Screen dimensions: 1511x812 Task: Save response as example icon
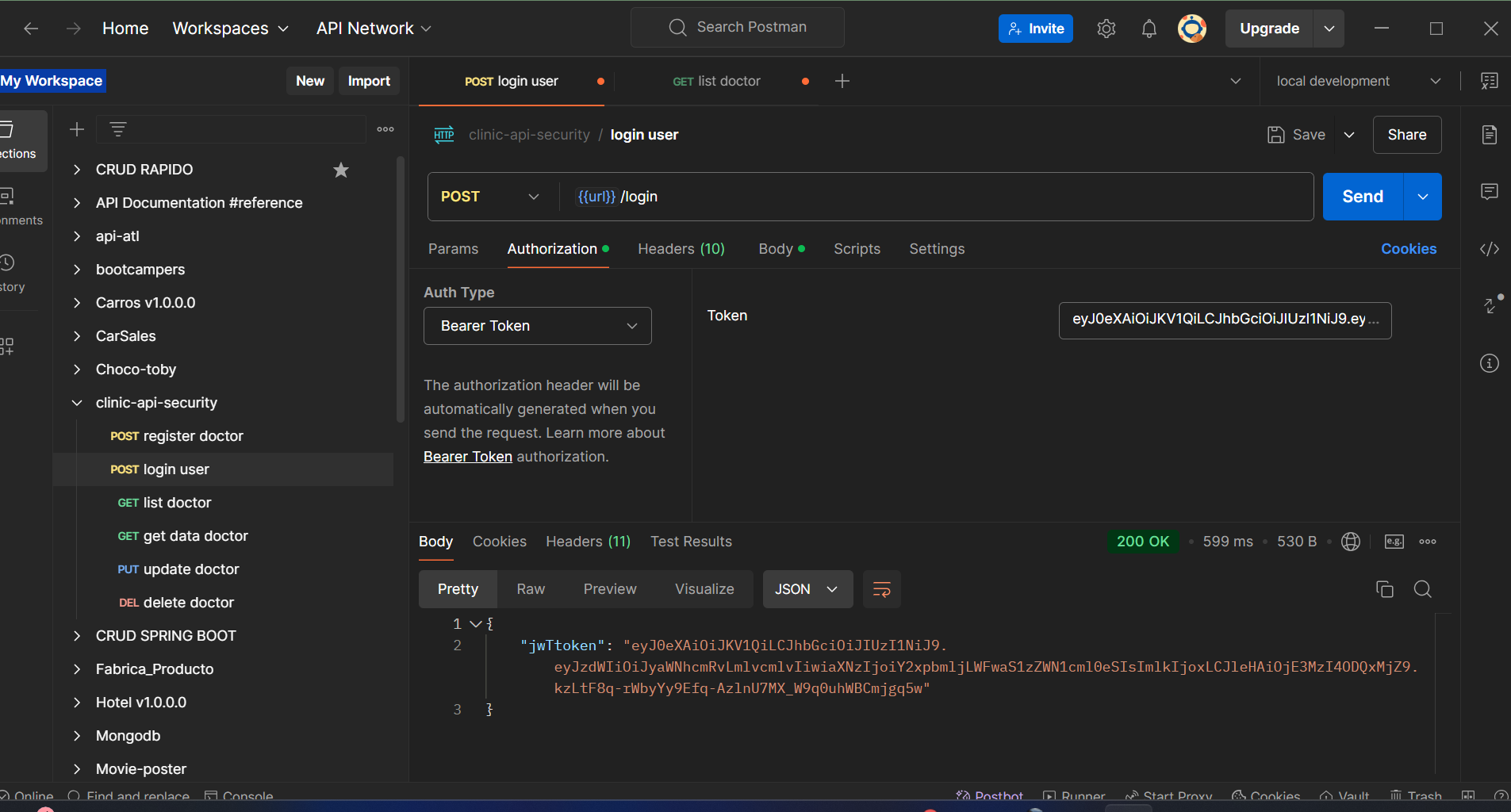click(1394, 542)
